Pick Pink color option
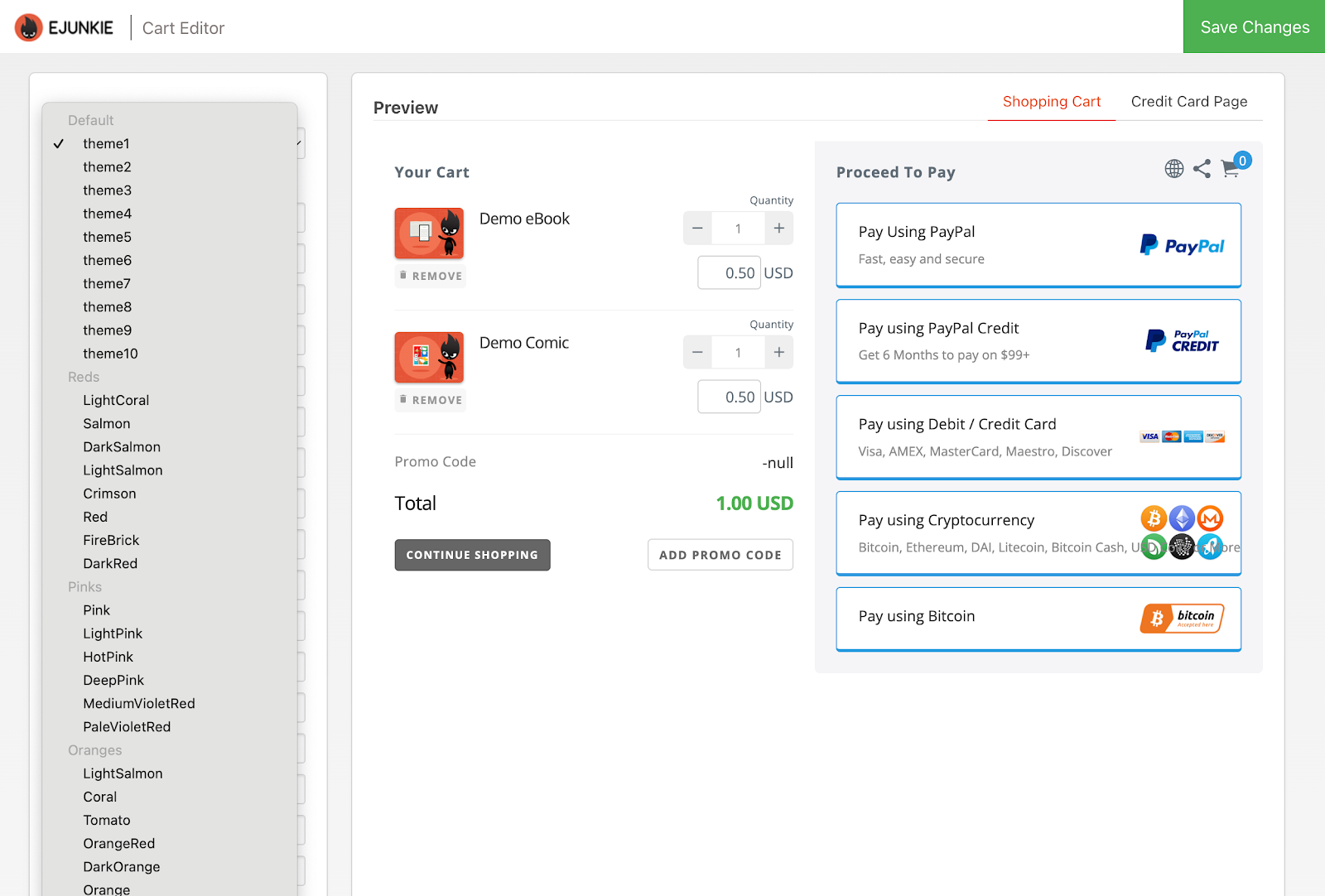1325x896 pixels. (x=170, y=609)
